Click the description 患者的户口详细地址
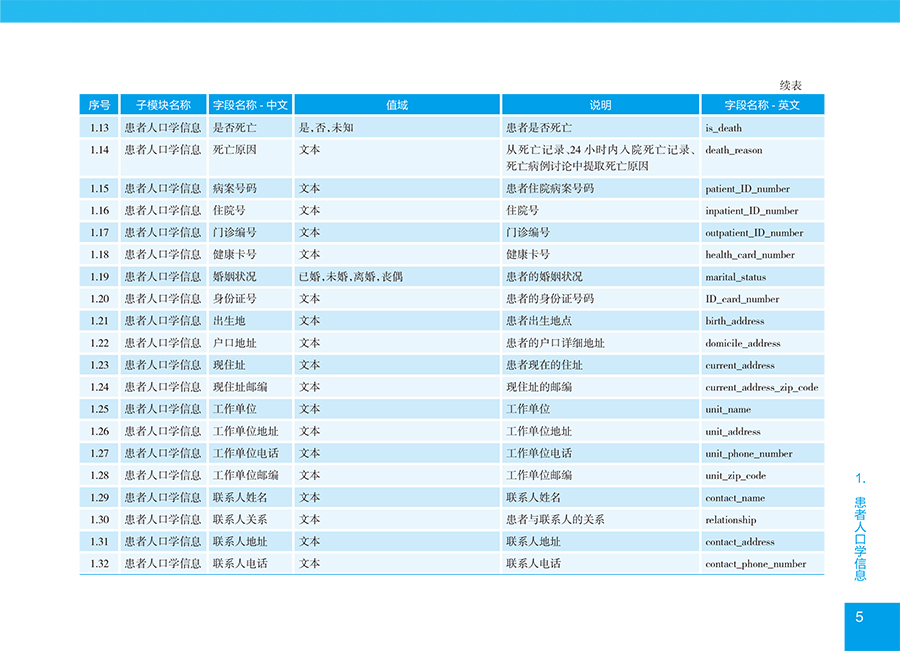The width and height of the screenshot is (900, 651). pyautogui.click(x=555, y=343)
